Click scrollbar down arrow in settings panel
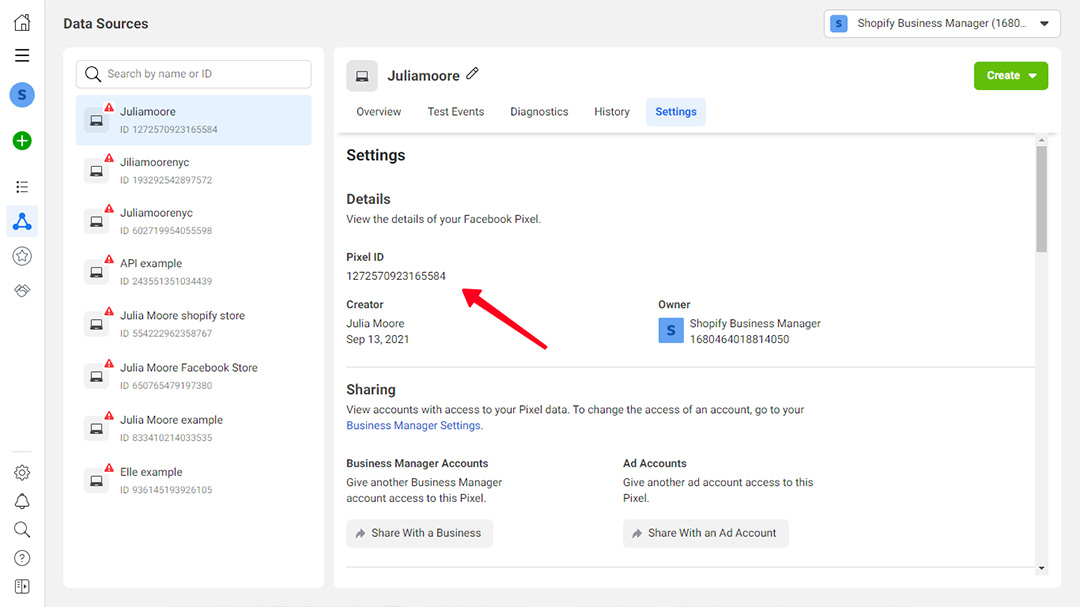1080x607 pixels. click(1041, 568)
